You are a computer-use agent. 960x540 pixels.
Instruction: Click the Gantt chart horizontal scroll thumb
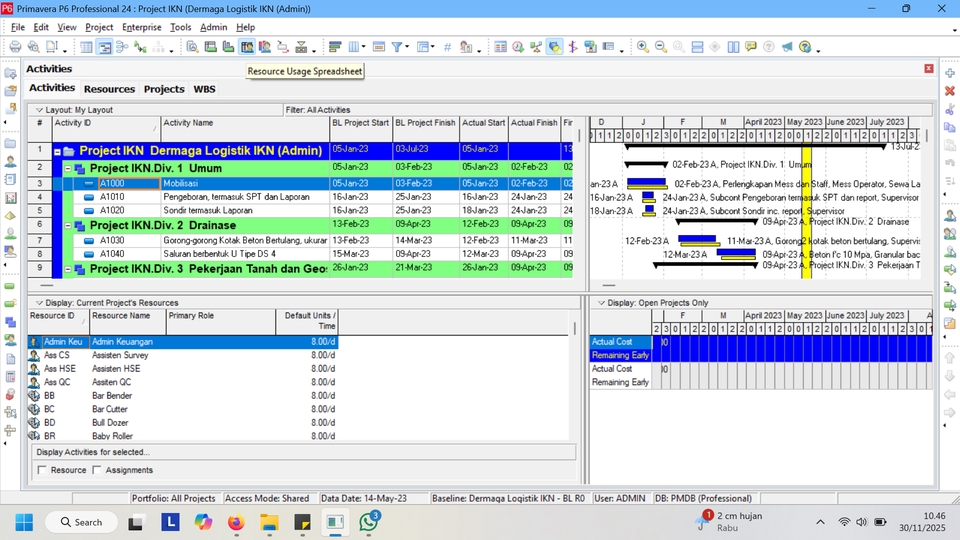[609, 285]
